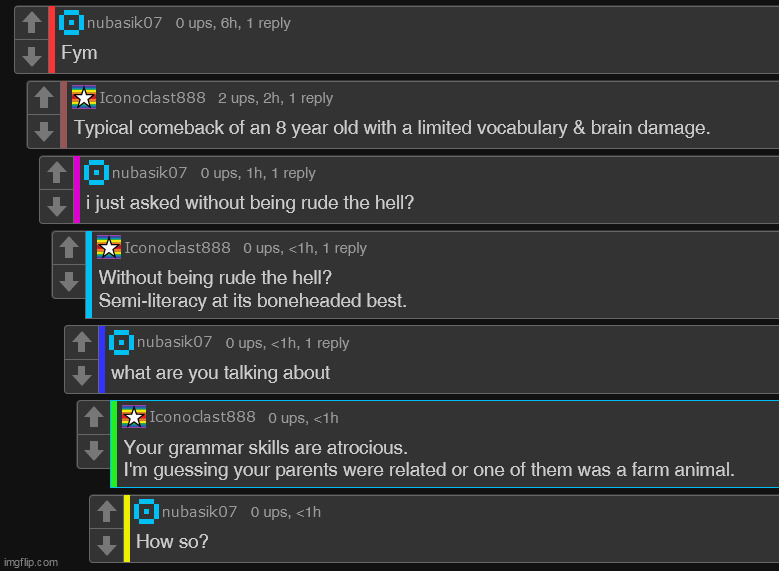Downvote "i just asked without being rude" comment

point(57,206)
